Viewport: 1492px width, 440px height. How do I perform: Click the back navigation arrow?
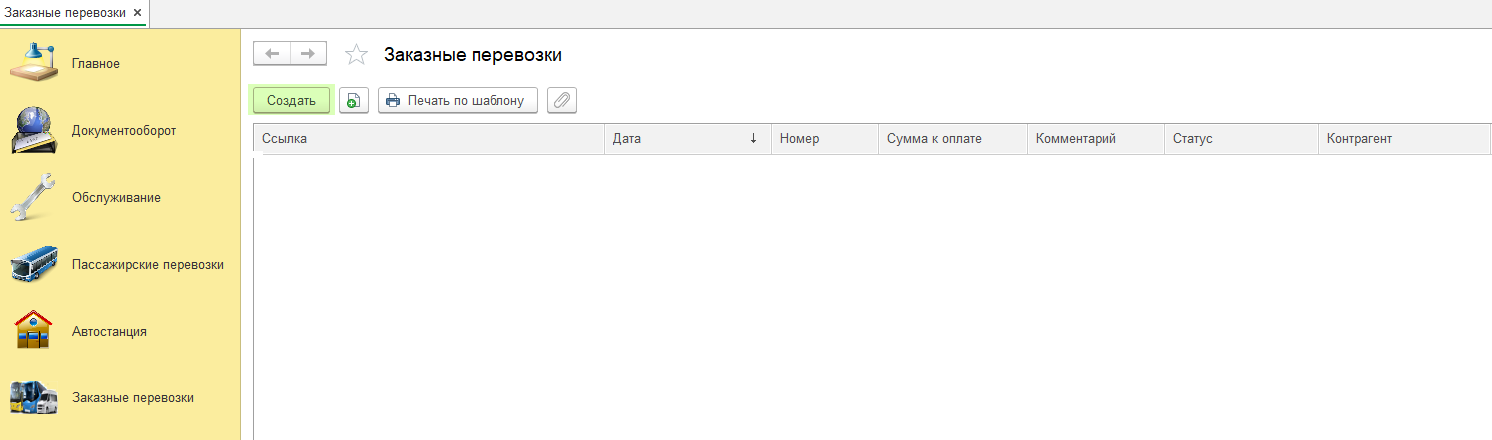272,54
